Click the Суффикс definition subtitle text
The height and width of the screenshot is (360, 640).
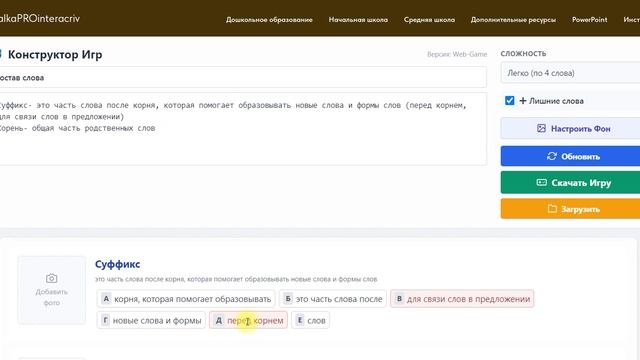(236, 279)
